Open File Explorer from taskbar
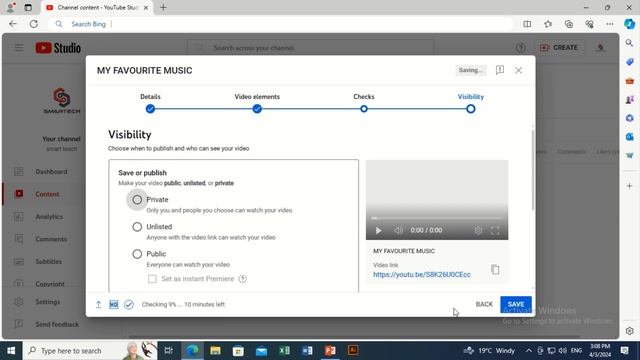 tap(216, 351)
